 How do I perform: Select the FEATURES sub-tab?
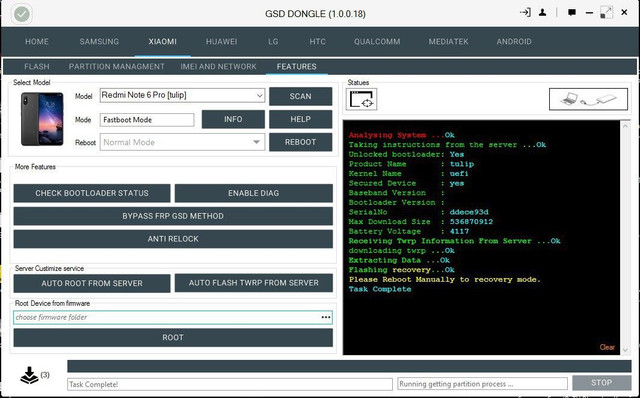[296, 67]
